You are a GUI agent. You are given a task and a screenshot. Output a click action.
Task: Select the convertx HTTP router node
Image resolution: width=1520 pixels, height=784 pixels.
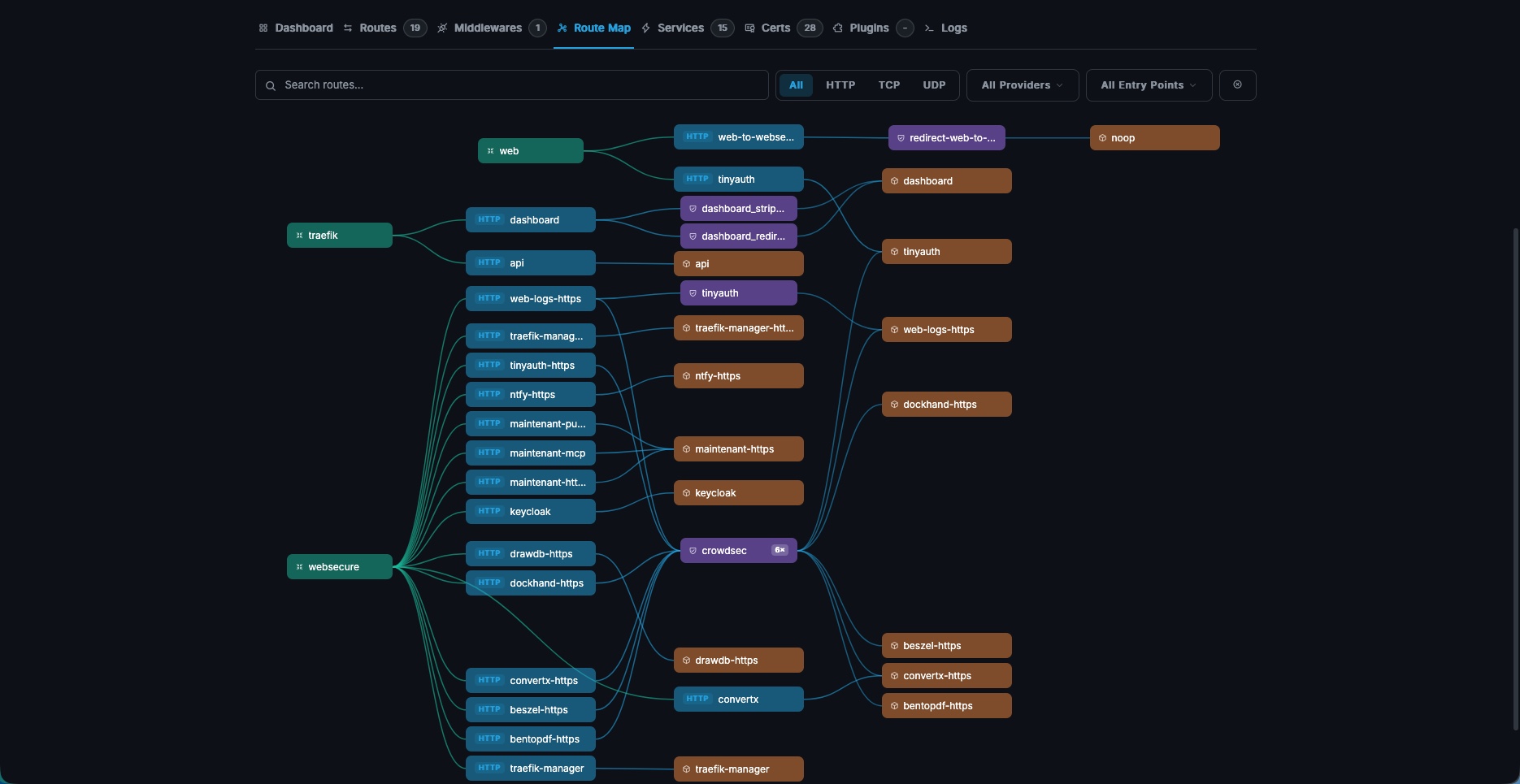(739, 699)
